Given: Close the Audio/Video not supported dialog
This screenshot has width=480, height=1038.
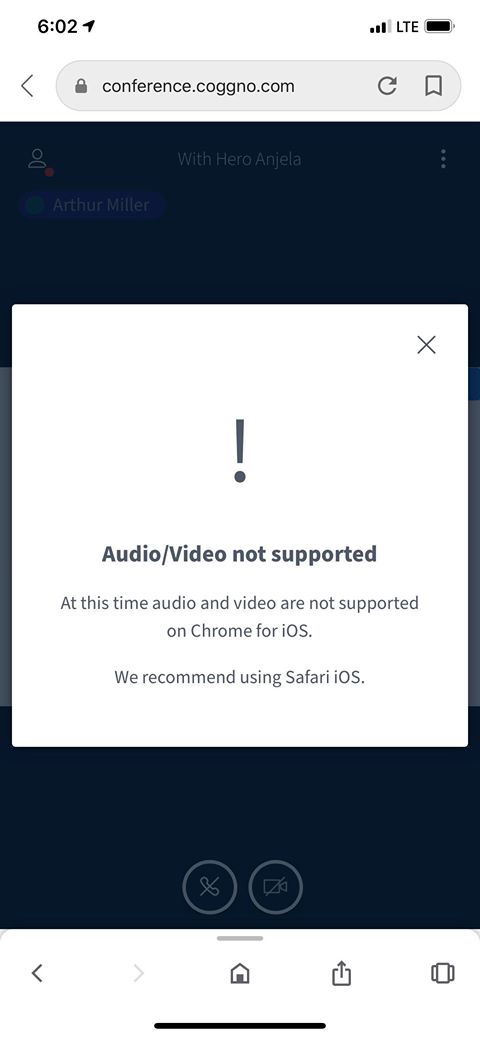Looking at the screenshot, I should (x=426, y=344).
